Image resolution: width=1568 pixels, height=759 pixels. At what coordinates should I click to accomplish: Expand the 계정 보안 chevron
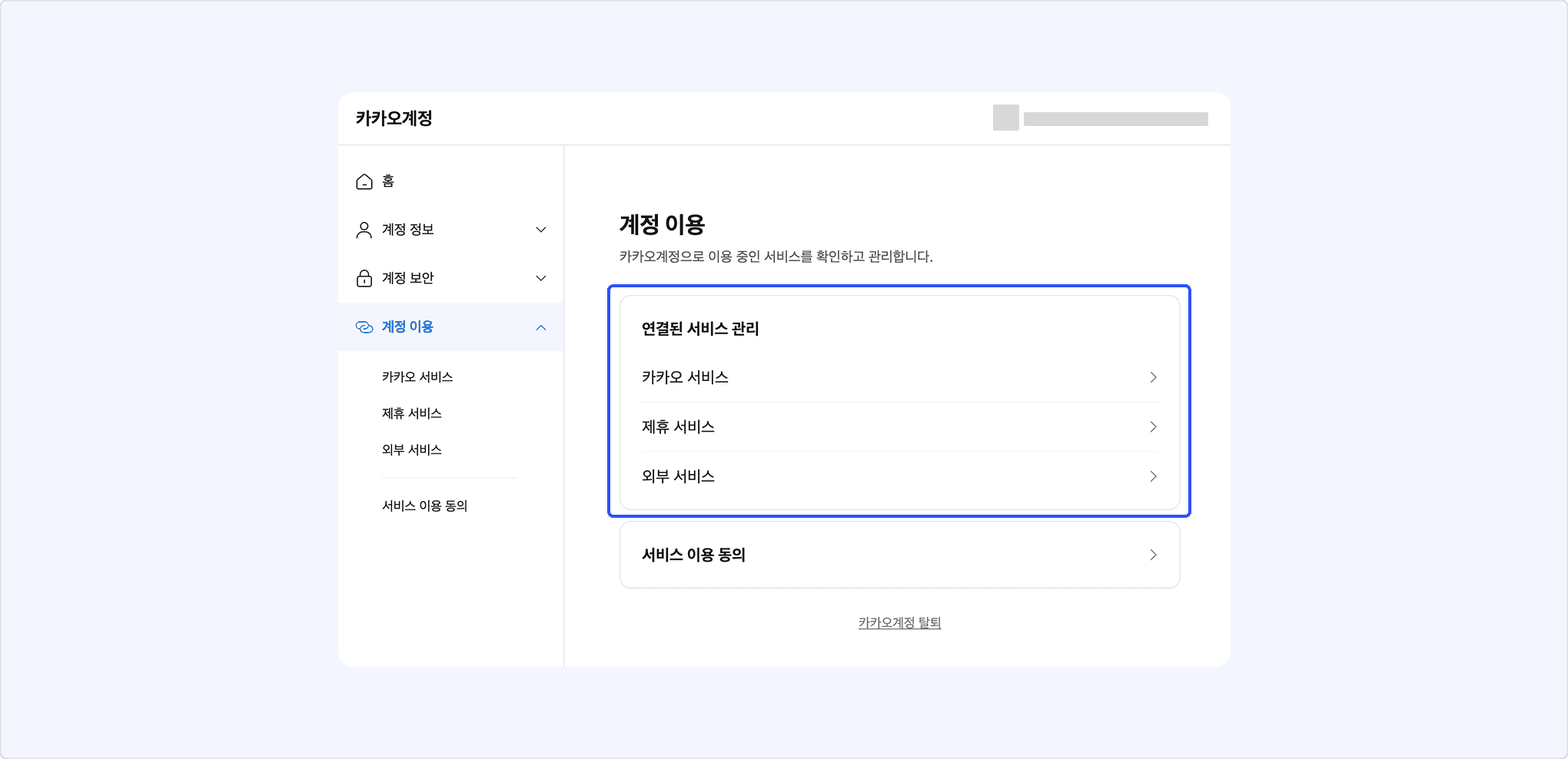point(541,278)
